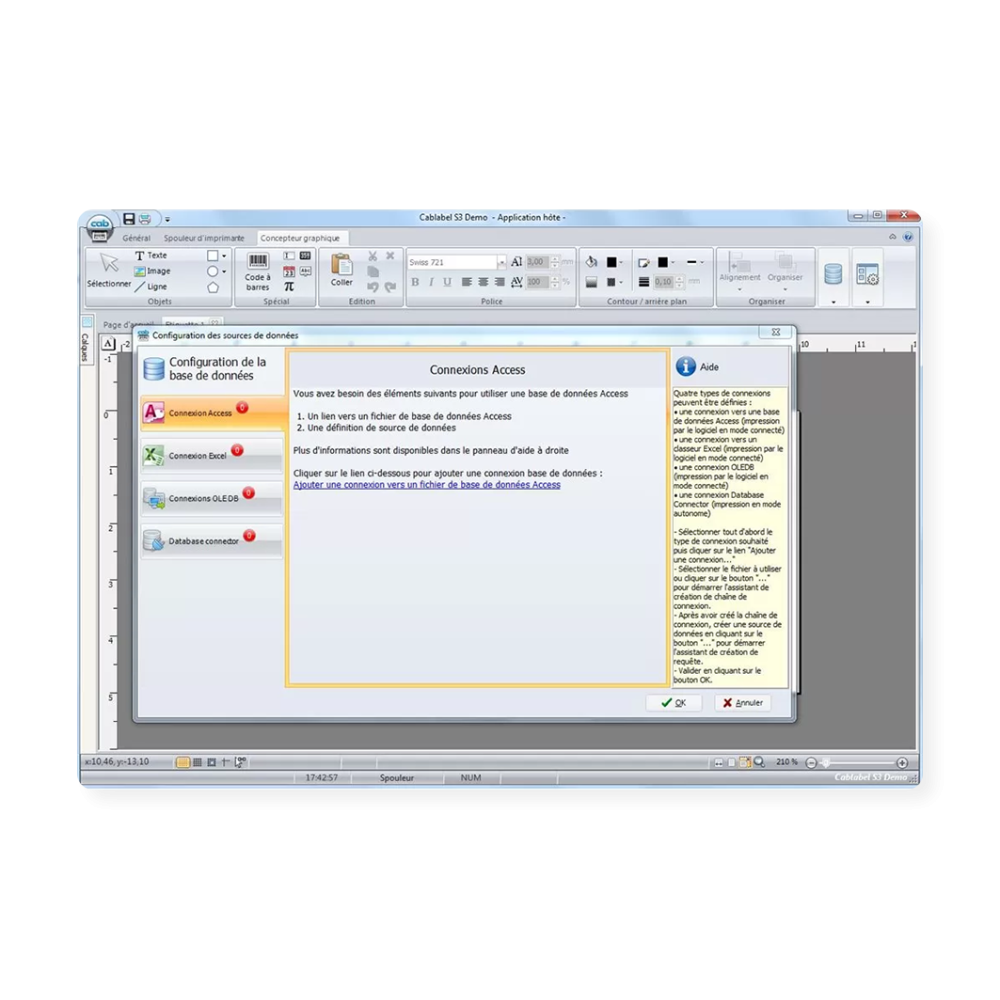The image size is (1000, 1000).
Task: Select the Texte tool in Objets group
Action: pyautogui.click(x=152, y=255)
